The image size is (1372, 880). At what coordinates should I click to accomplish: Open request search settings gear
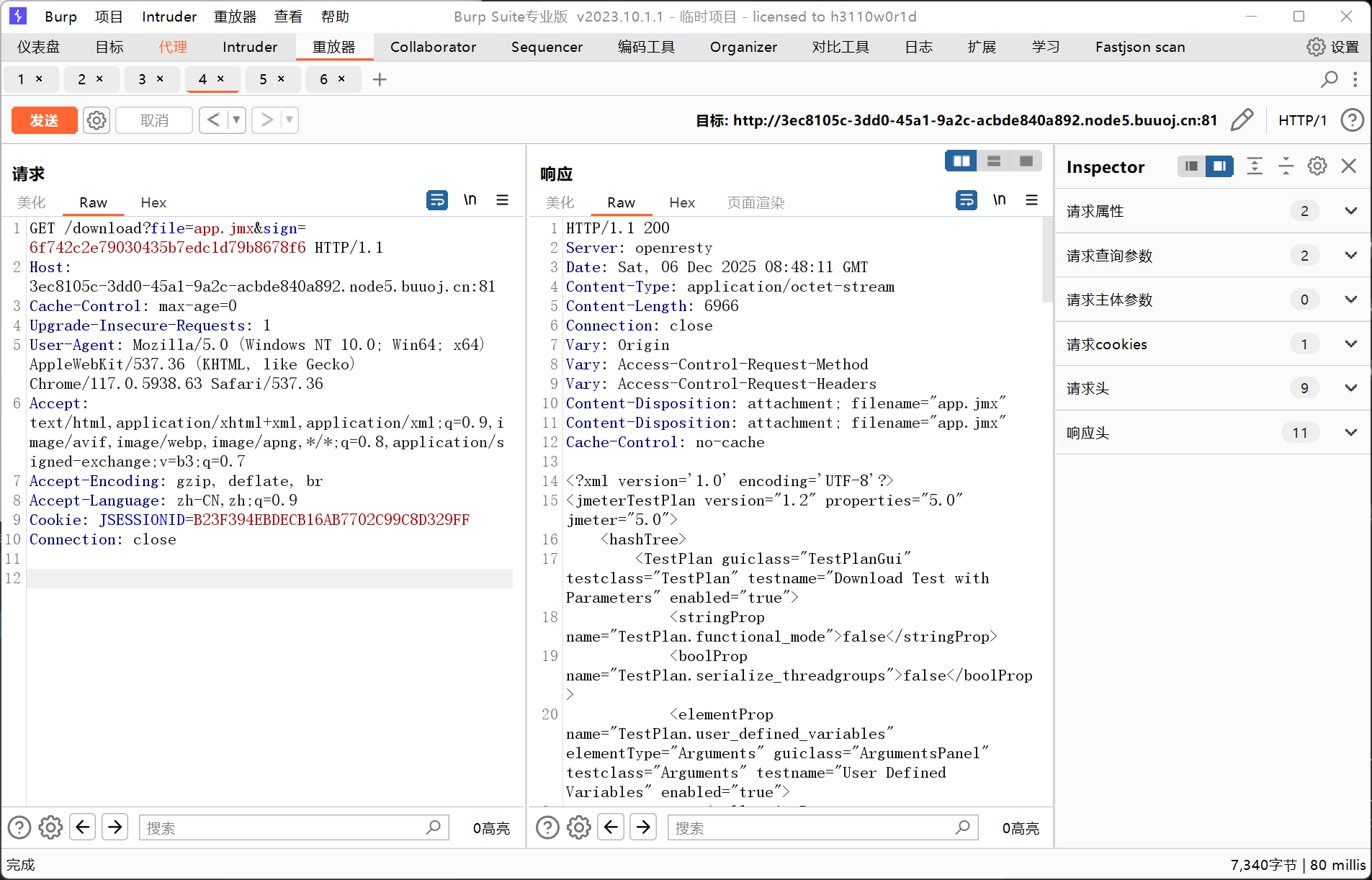coord(50,827)
